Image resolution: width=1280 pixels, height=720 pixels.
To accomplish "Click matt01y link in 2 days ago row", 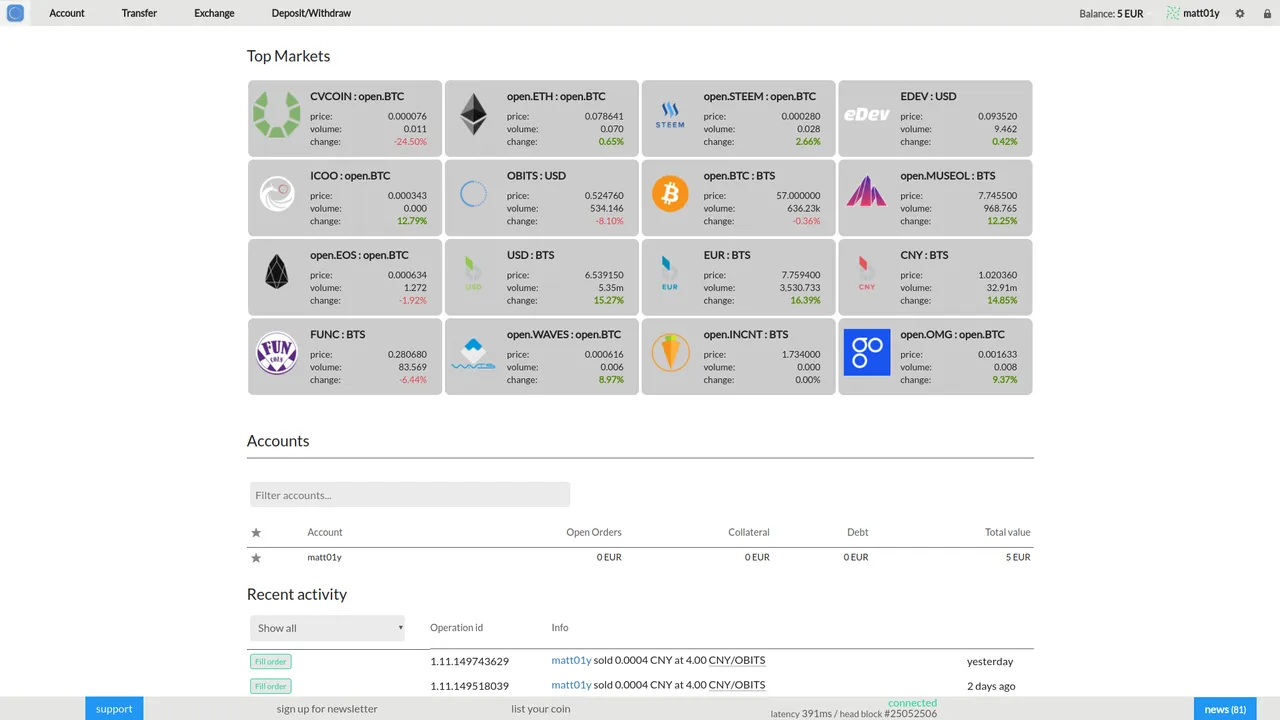I will (571, 685).
